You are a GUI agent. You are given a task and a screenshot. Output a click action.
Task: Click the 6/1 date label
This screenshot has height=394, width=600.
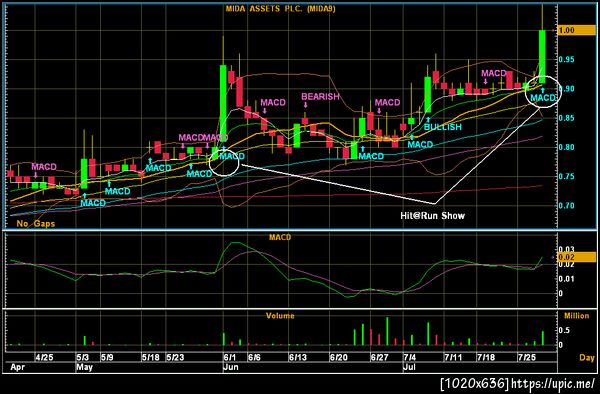coord(230,358)
